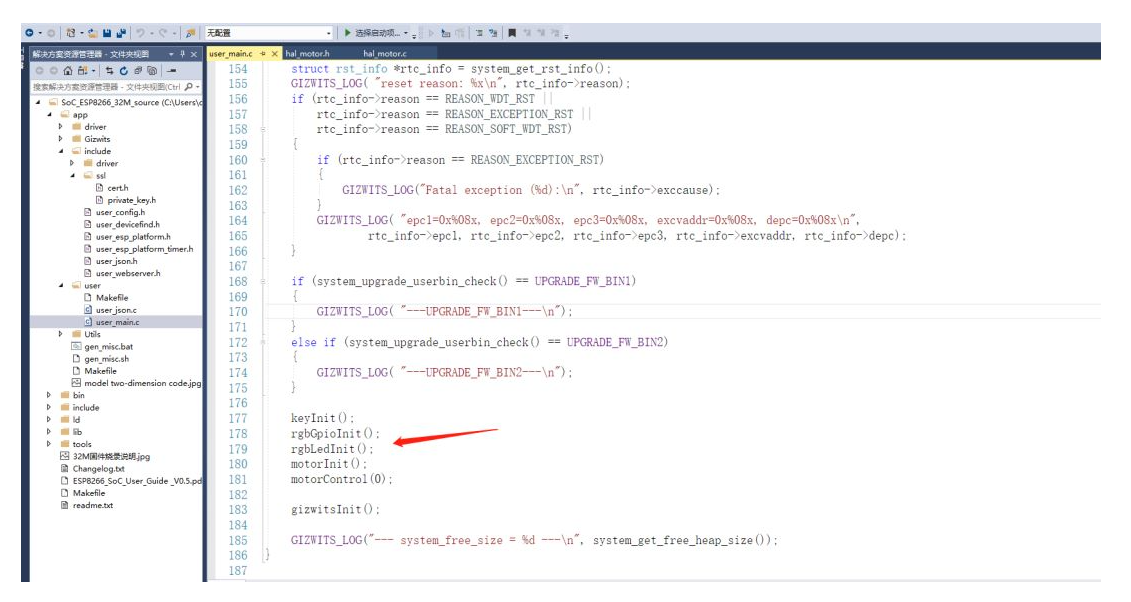
Task: Click the search magnifier icon in Solution Explorer
Action: [189, 87]
